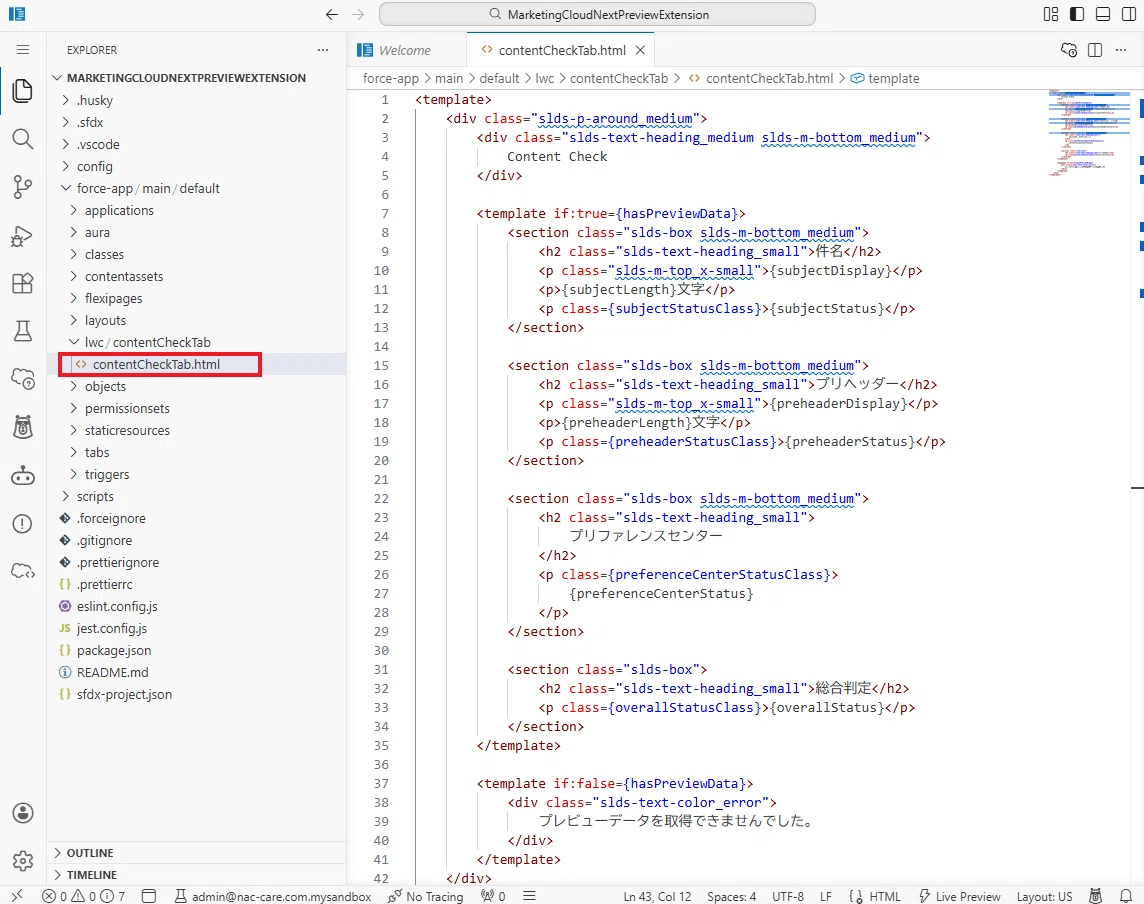Image resolution: width=1144 pixels, height=904 pixels.
Task: Open Run and Debug view icon
Action: (23, 236)
